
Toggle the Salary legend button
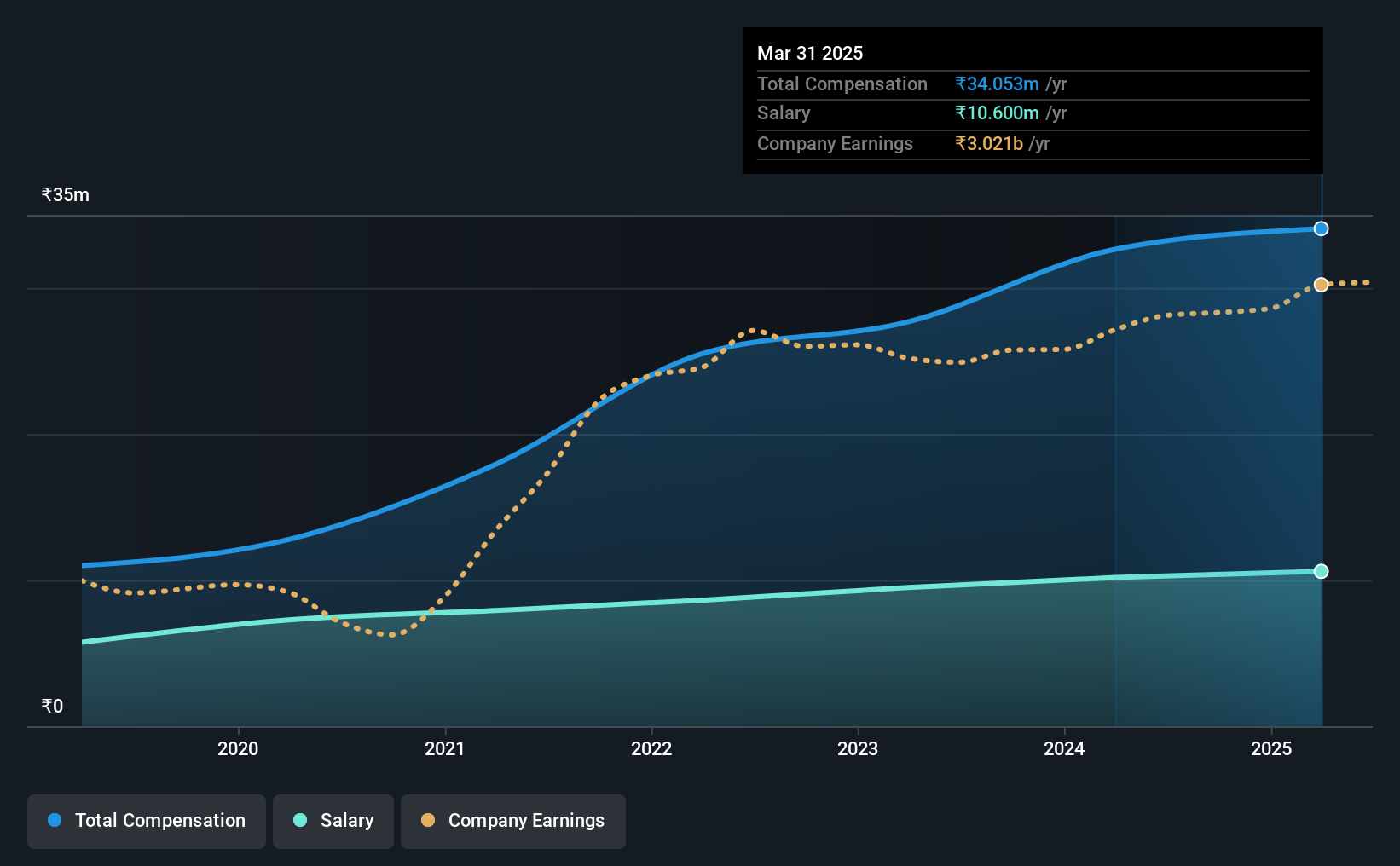click(x=333, y=821)
